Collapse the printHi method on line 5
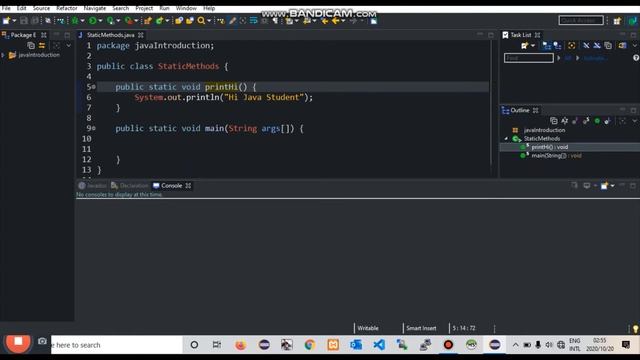Image resolution: width=640 pixels, height=360 pixels. 94,87
